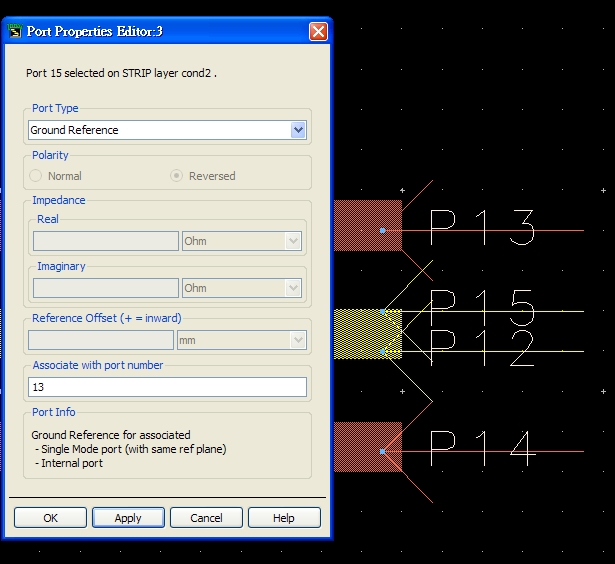
Task: Close the Port Properties Editor dialog
Action: (318, 31)
